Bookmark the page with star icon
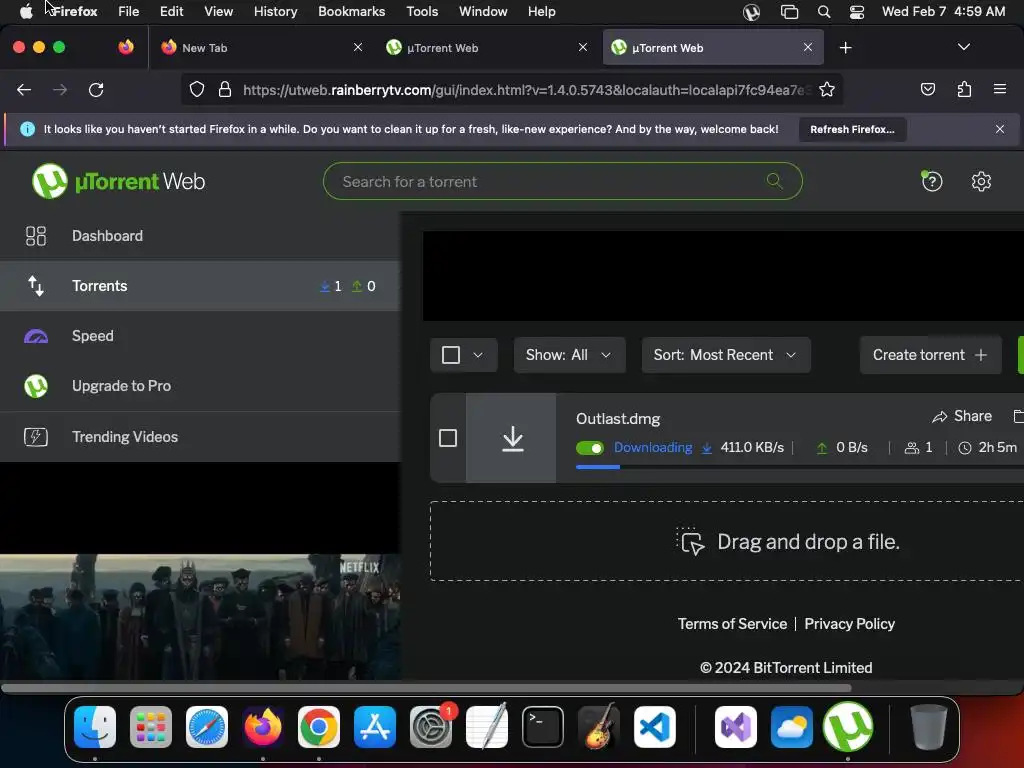Screen dimensions: 1024x768 point(827,89)
